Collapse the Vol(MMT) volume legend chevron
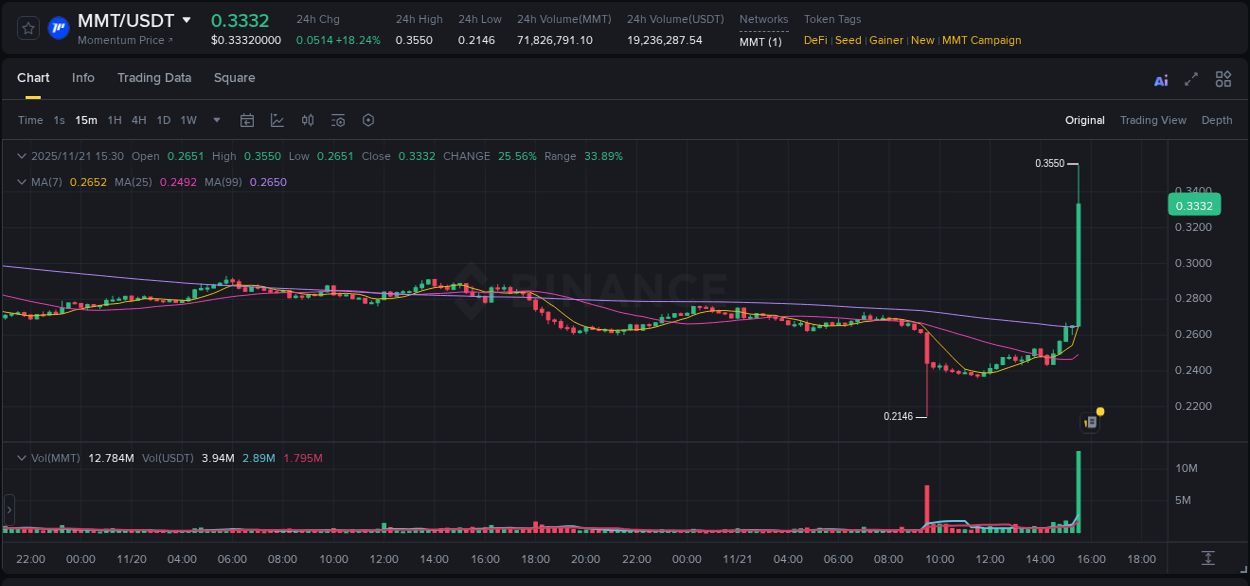The width and height of the screenshot is (1250, 586). [x=21, y=457]
